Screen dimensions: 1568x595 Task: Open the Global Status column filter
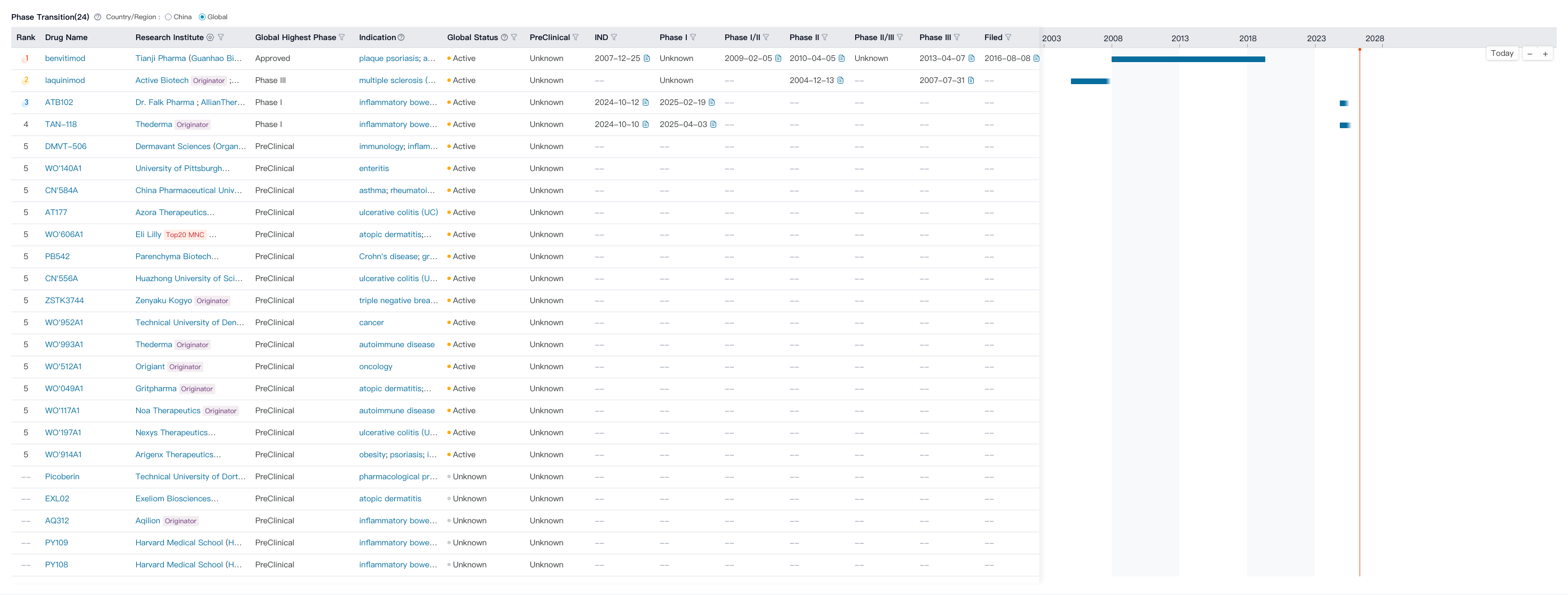[515, 38]
